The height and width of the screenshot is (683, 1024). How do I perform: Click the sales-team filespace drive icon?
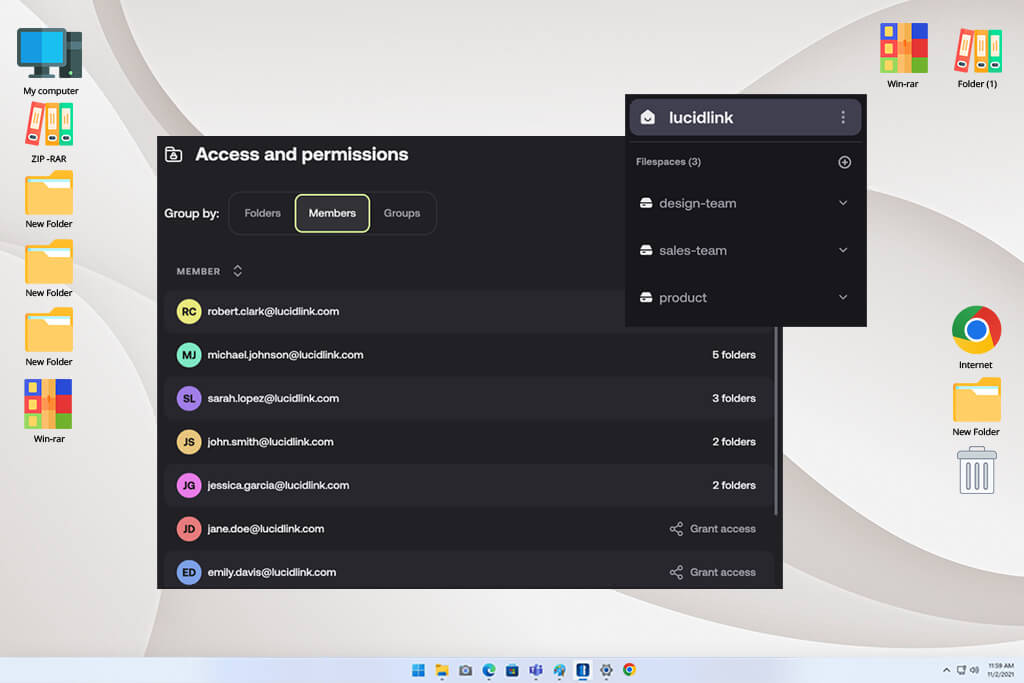[x=646, y=250]
